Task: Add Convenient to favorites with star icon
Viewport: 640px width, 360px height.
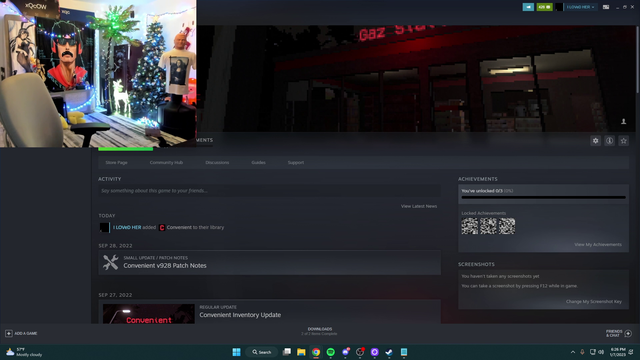Action: tap(623, 141)
